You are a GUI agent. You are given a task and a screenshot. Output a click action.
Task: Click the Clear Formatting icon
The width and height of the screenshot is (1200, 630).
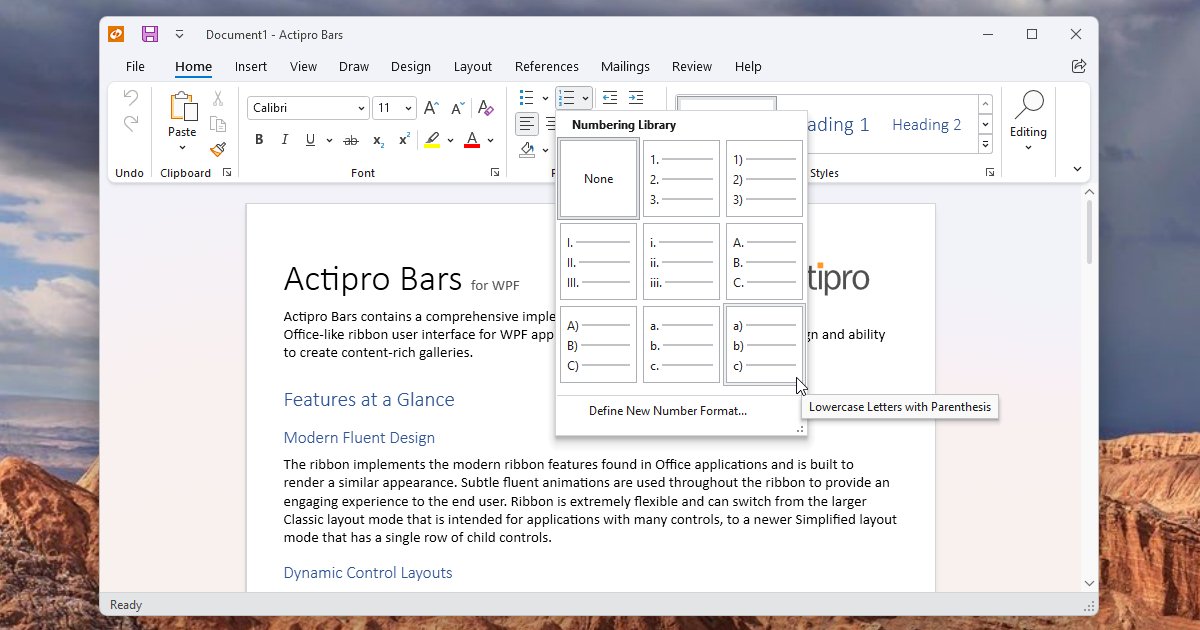point(486,108)
